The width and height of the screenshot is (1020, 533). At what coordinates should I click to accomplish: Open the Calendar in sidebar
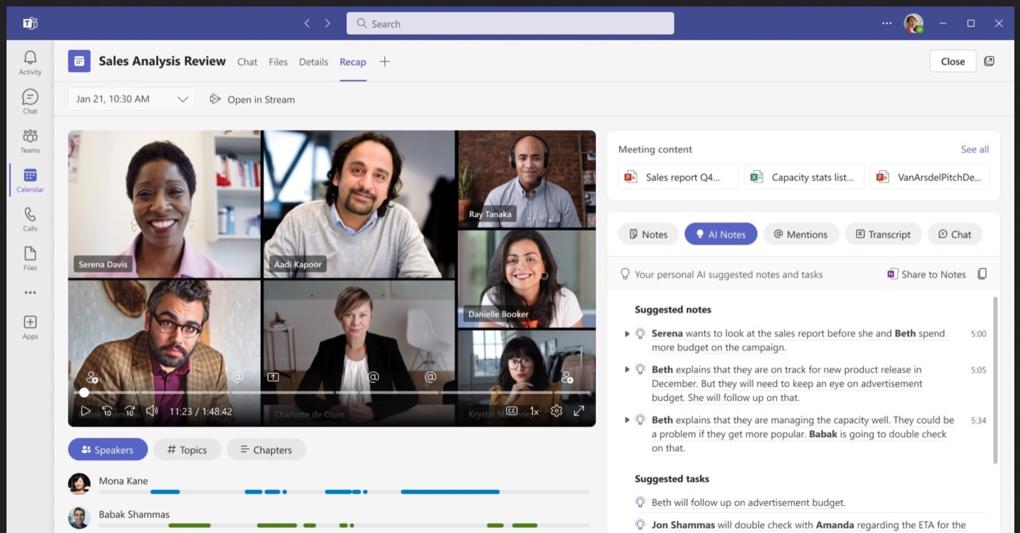click(30, 180)
